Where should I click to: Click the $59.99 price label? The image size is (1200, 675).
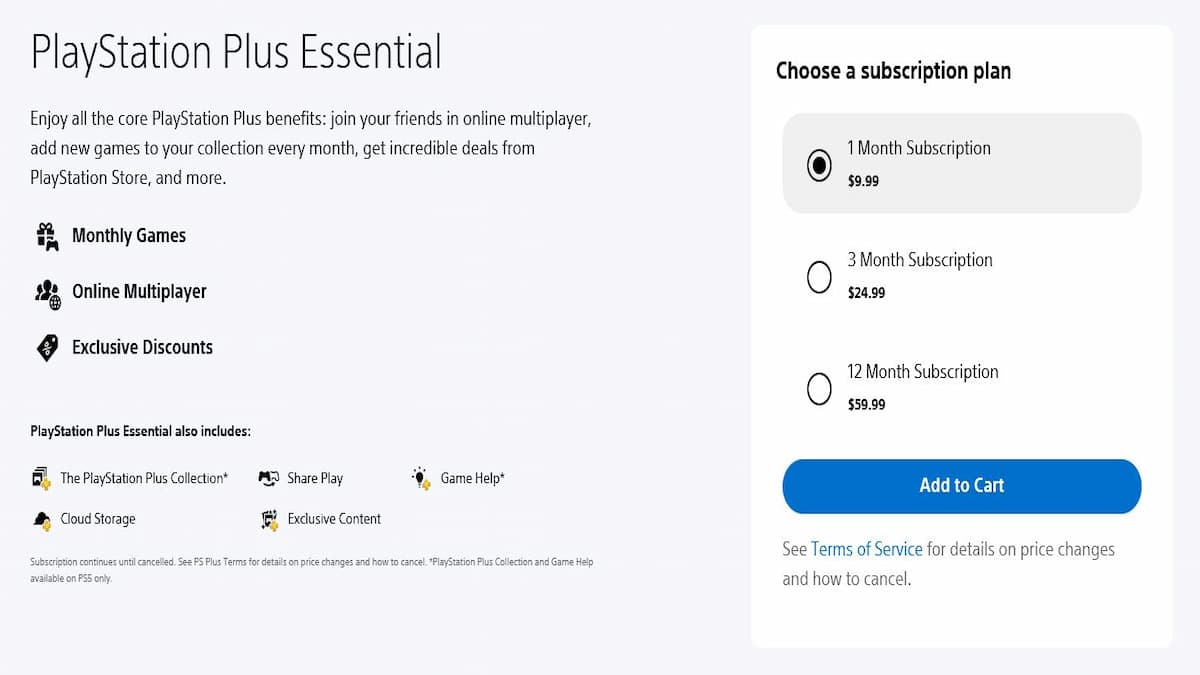coord(866,405)
